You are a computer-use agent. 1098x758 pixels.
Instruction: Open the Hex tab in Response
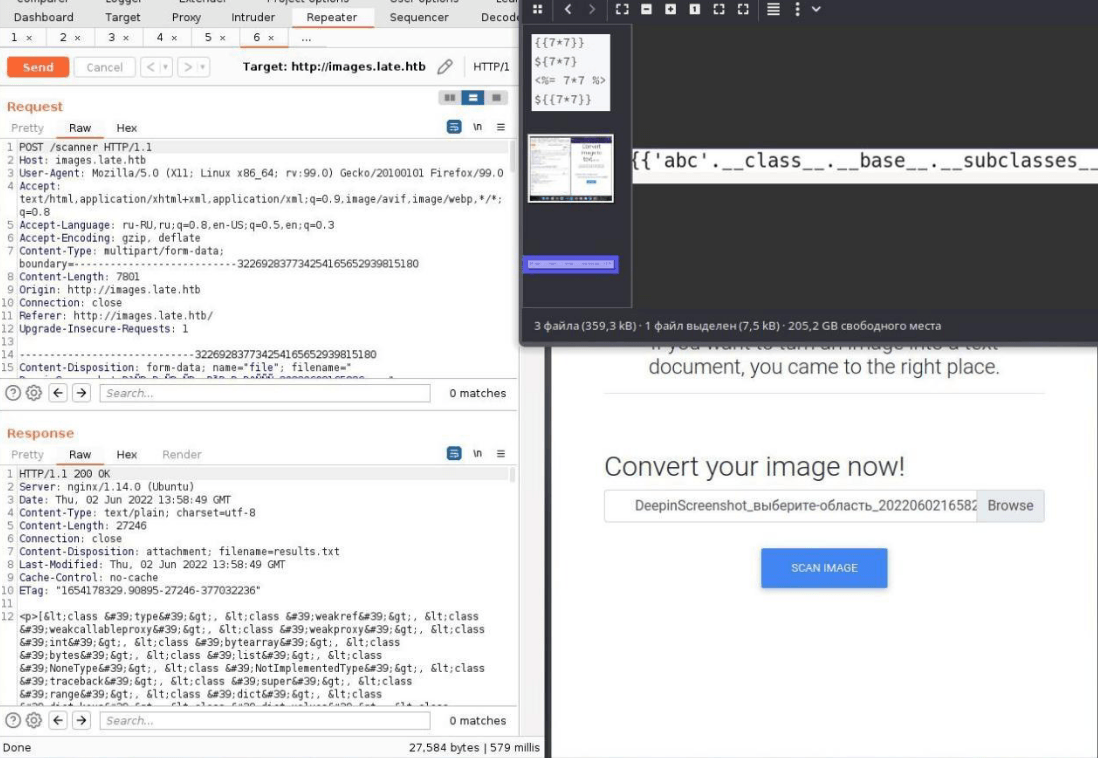tap(127, 454)
